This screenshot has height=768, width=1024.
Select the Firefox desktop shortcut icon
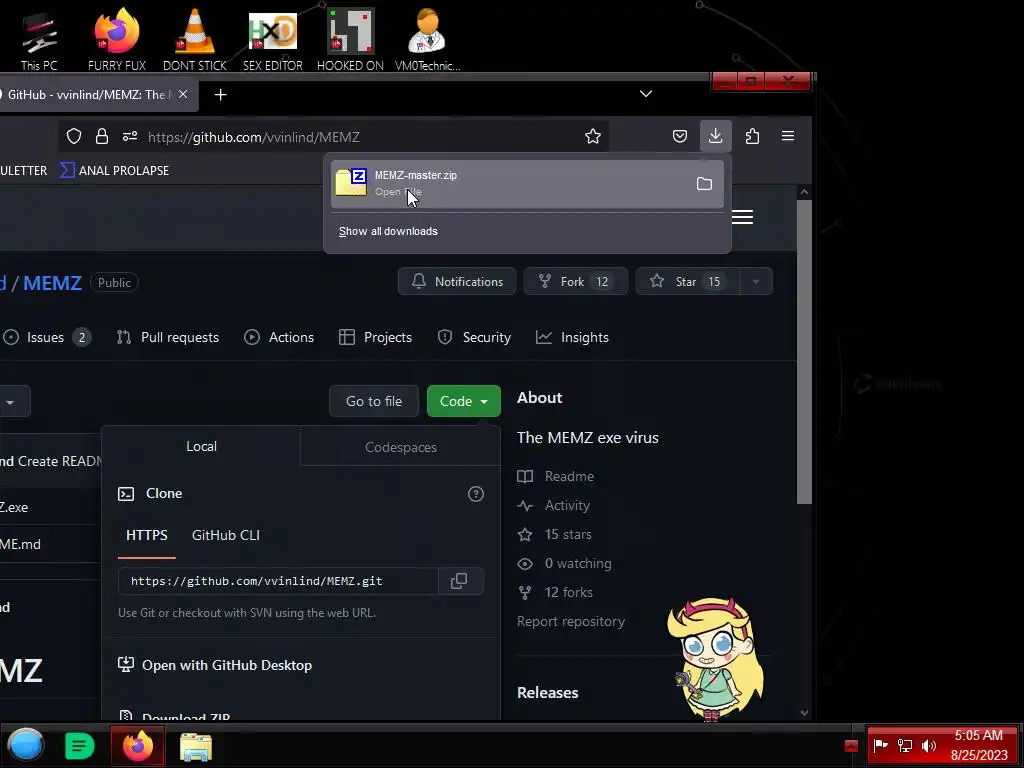point(116,39)
